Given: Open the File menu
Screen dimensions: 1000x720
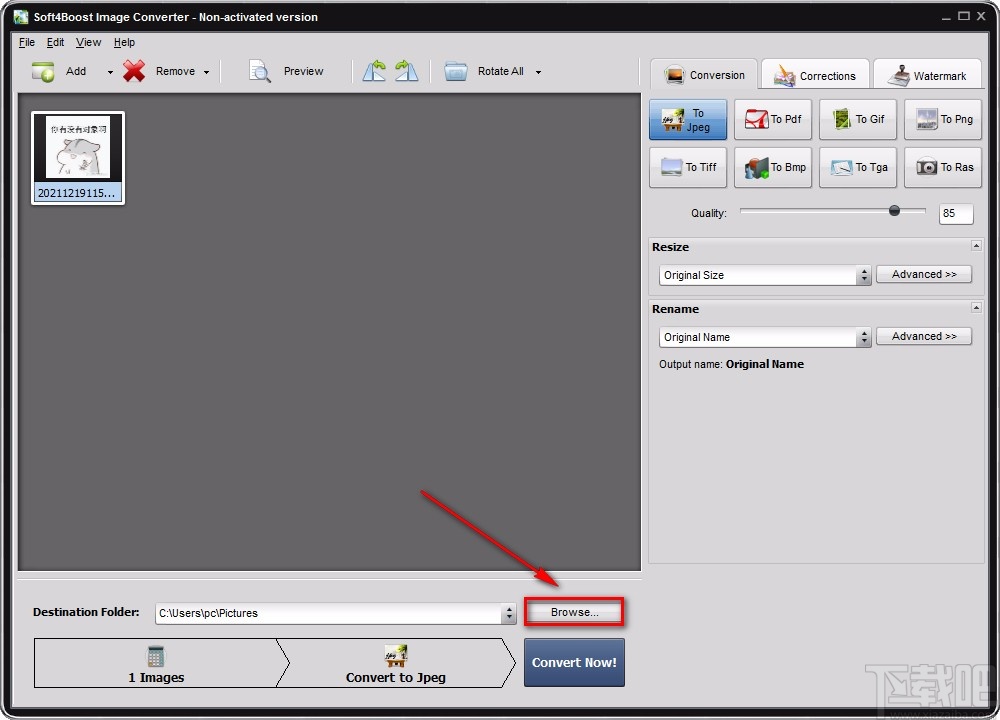Looking at the screenshot, I should pos(27,42).
